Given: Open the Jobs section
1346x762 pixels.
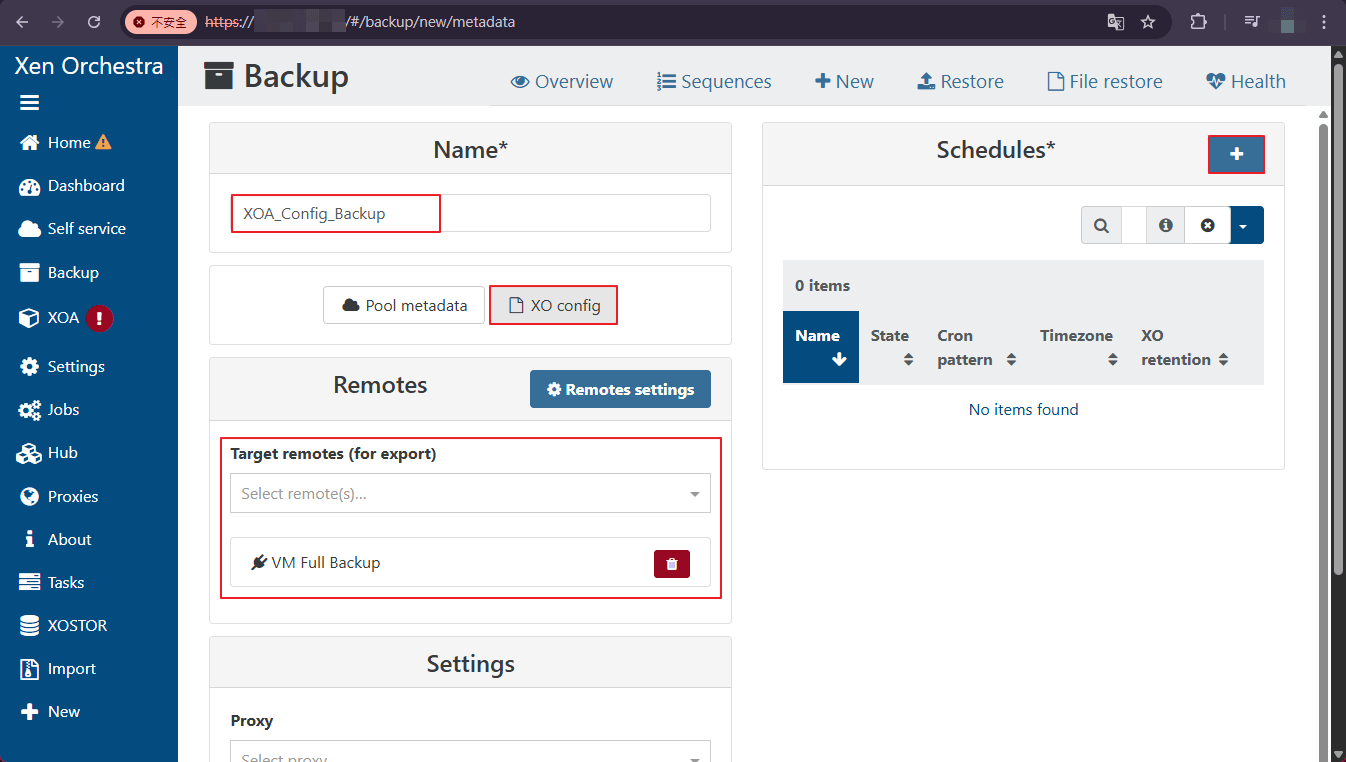Looking at the screenshot, I should pyautogui.click(x=49, y=409).
